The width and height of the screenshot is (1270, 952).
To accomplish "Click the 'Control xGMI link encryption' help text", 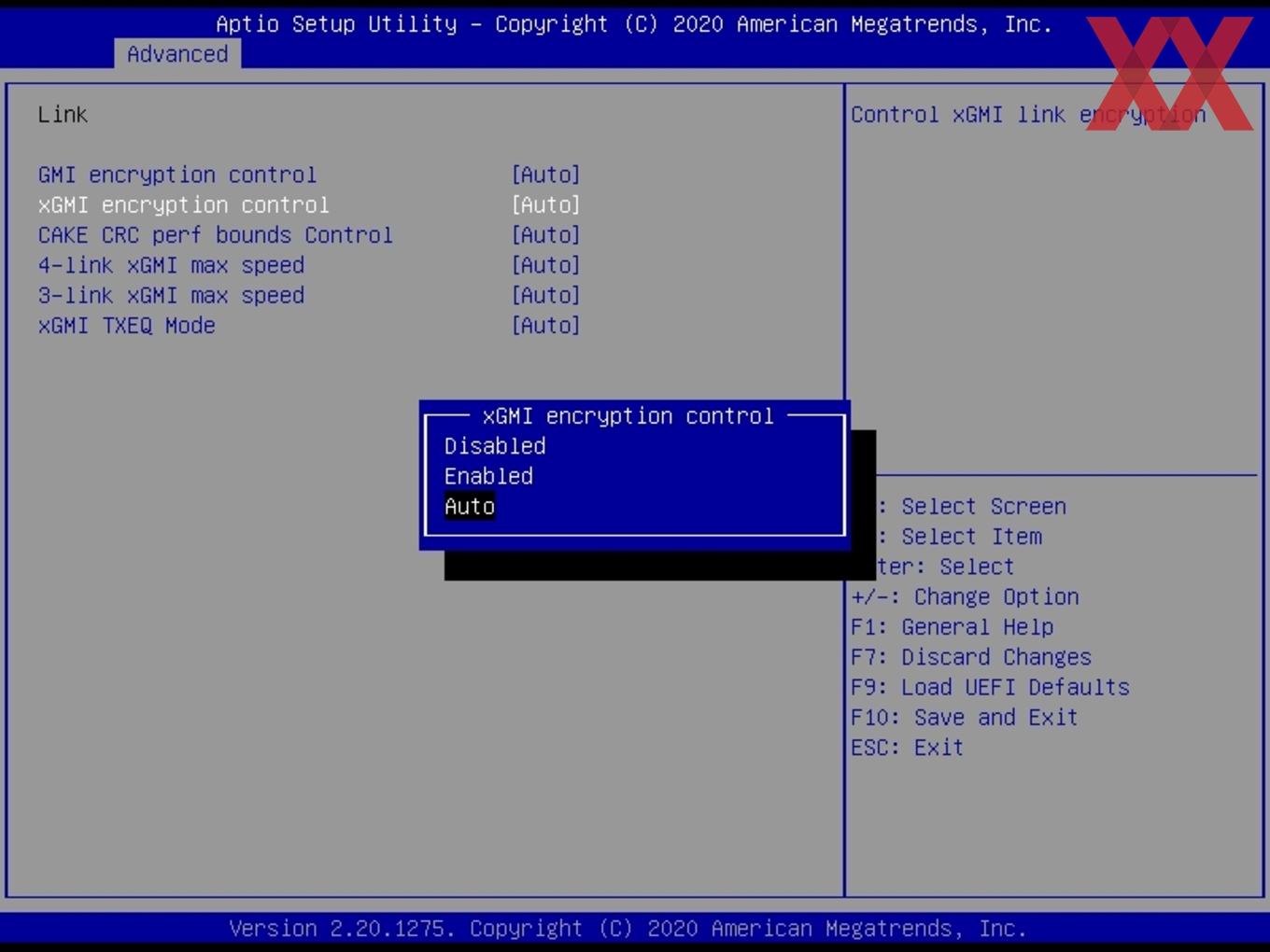I will coord(1028,115).
